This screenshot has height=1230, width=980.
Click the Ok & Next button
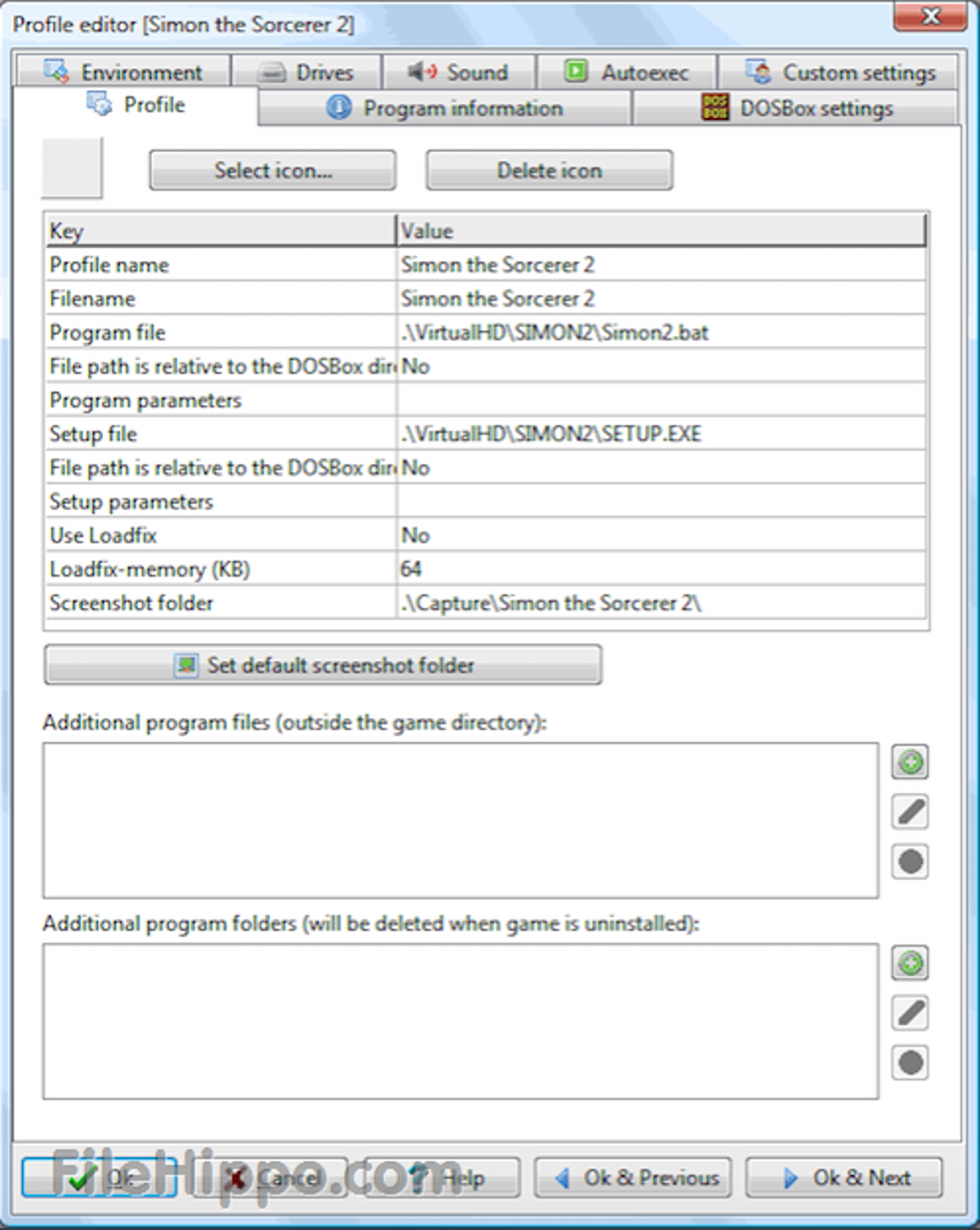pyautogui.click(x=844, y=1177)
